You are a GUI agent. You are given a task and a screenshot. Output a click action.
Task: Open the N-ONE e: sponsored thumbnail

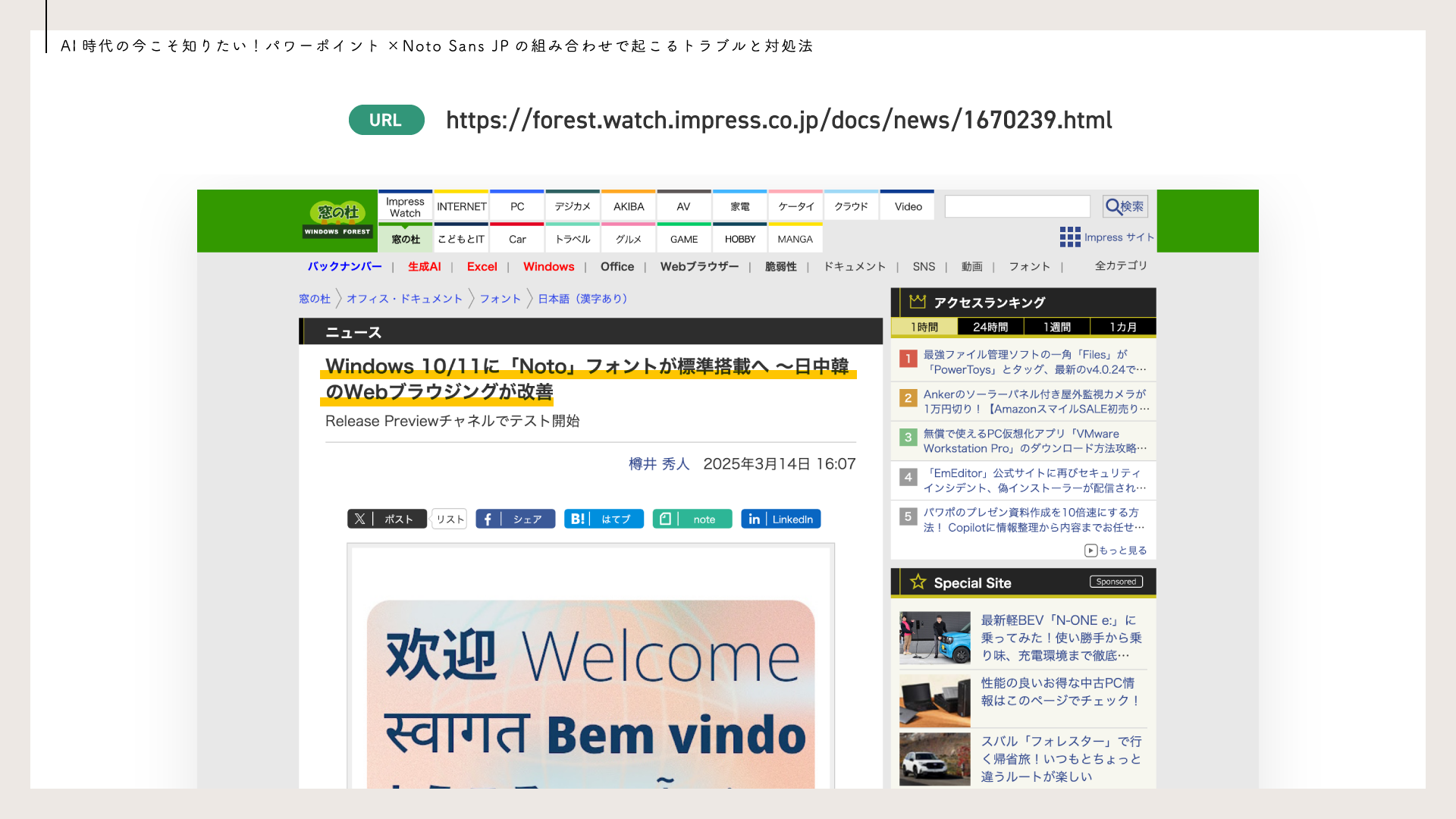pyautogui.click(x=934, y=639)
